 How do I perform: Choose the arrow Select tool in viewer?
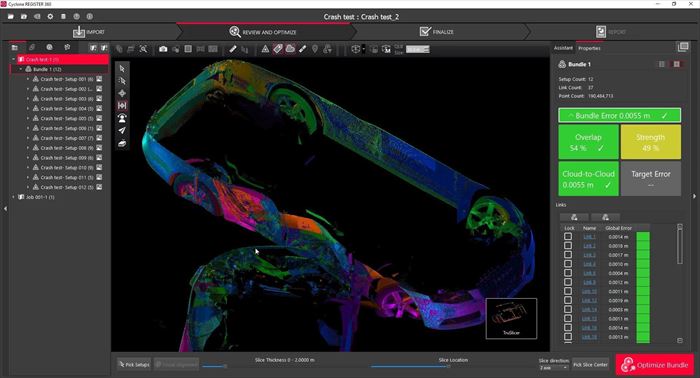pos(122,69)
